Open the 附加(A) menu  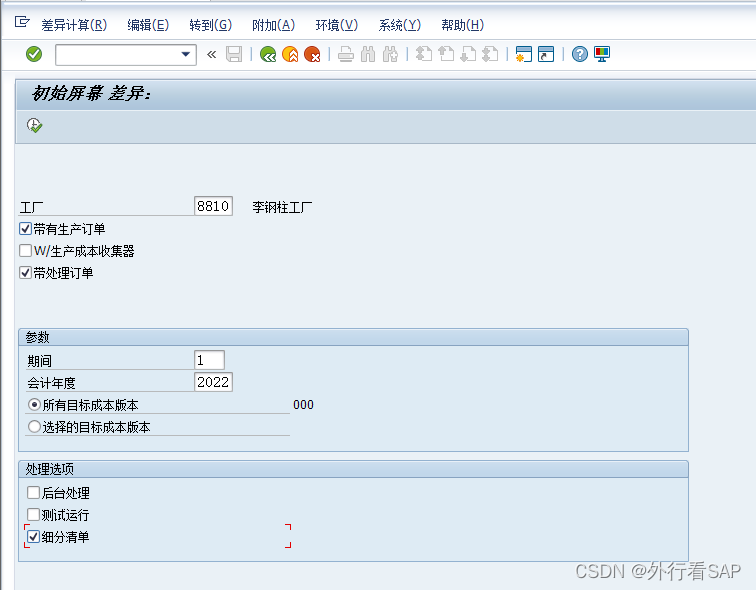[273, 25]
